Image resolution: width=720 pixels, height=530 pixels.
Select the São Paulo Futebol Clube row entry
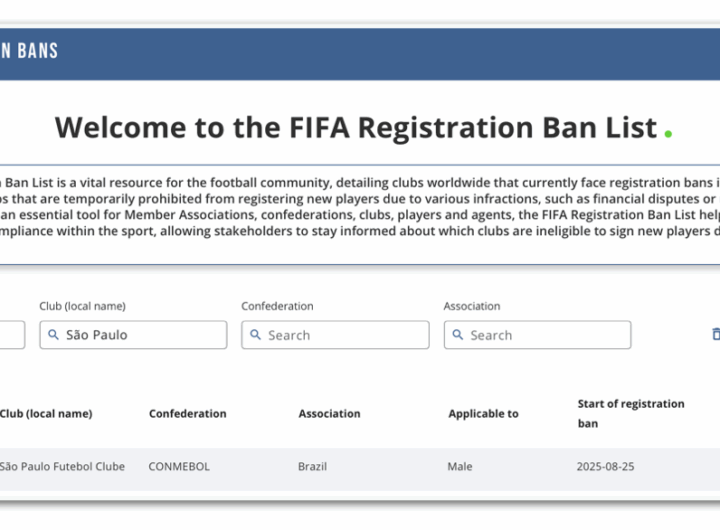click(x=62, y=466)
